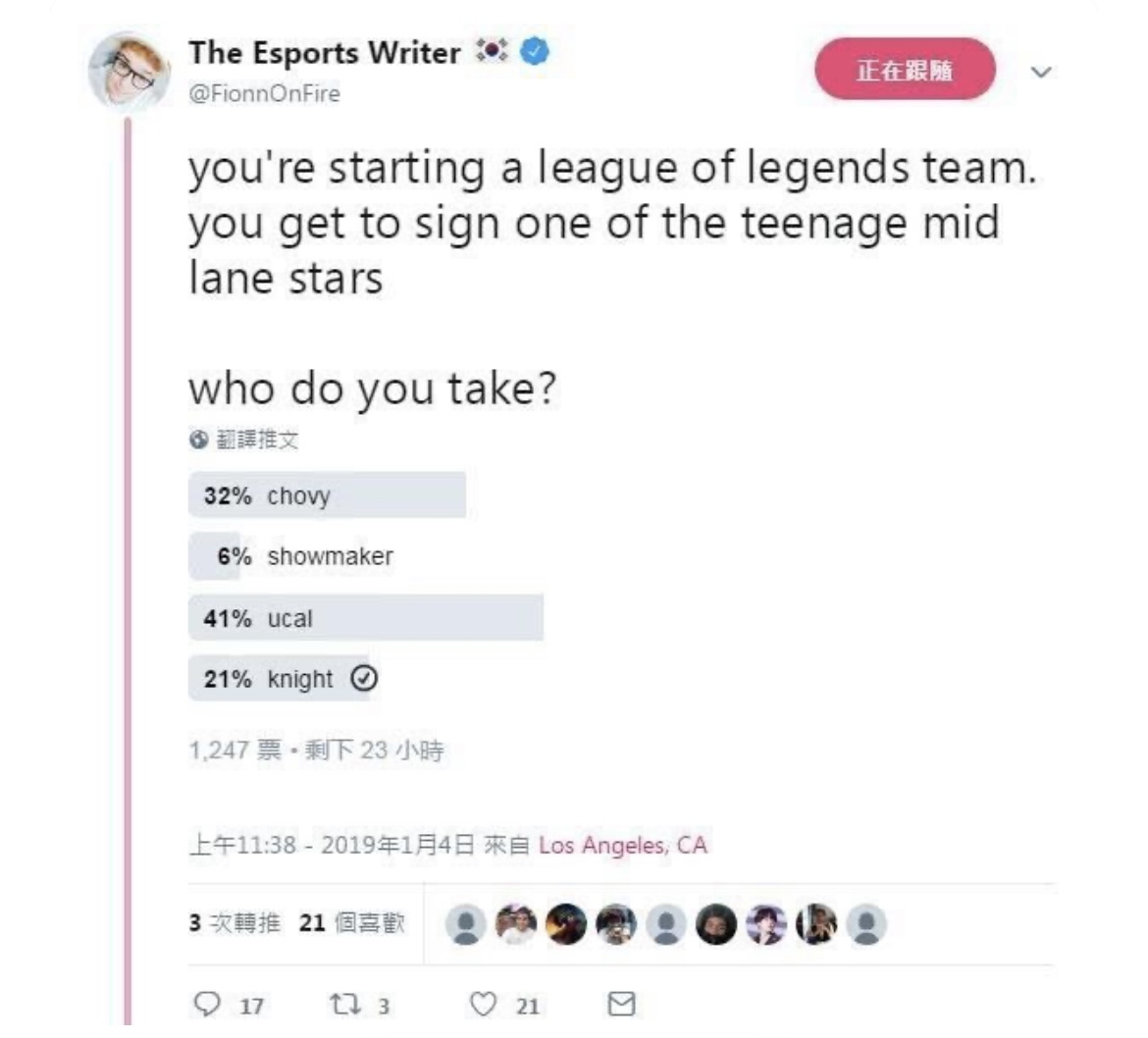
Task: Open The Esports Writer profile avatar
Action: pos(129,72)
